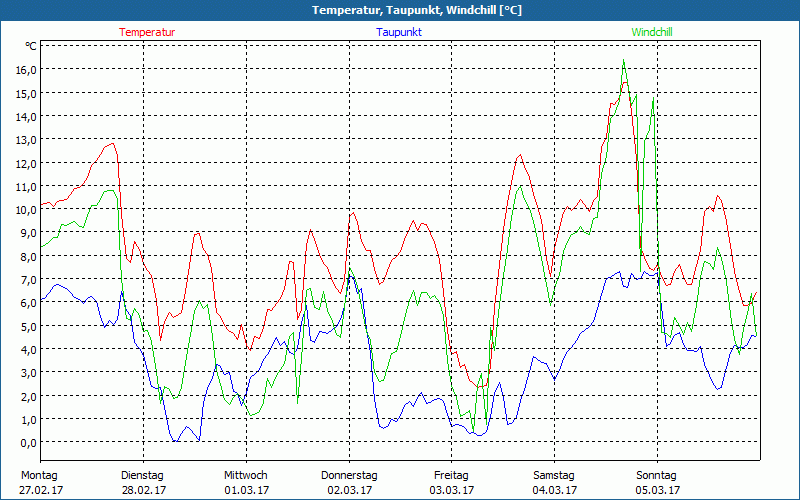Image resolution: width=800 pixels, height=500 pixels.
Task: Select the Donnerstag day label
Action: [x=349, y=475]
